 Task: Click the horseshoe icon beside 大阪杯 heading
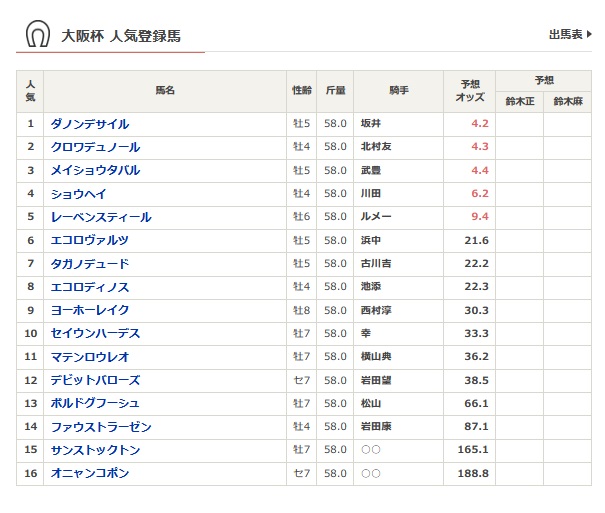click(37, 34)
